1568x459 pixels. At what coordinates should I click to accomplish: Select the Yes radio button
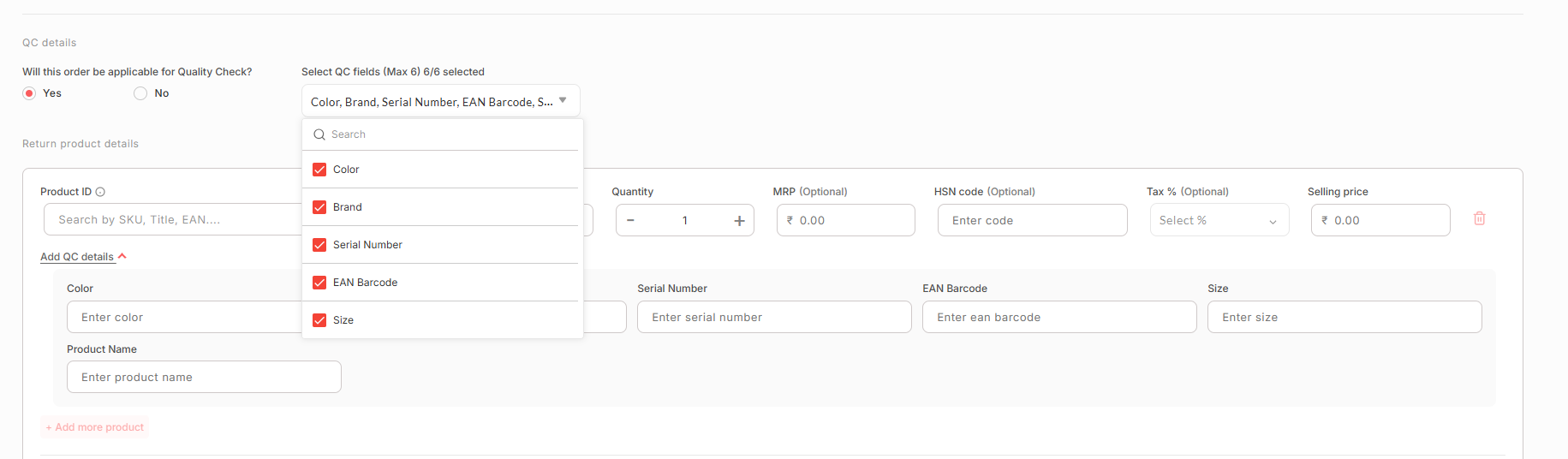click(x=29, y=93)
